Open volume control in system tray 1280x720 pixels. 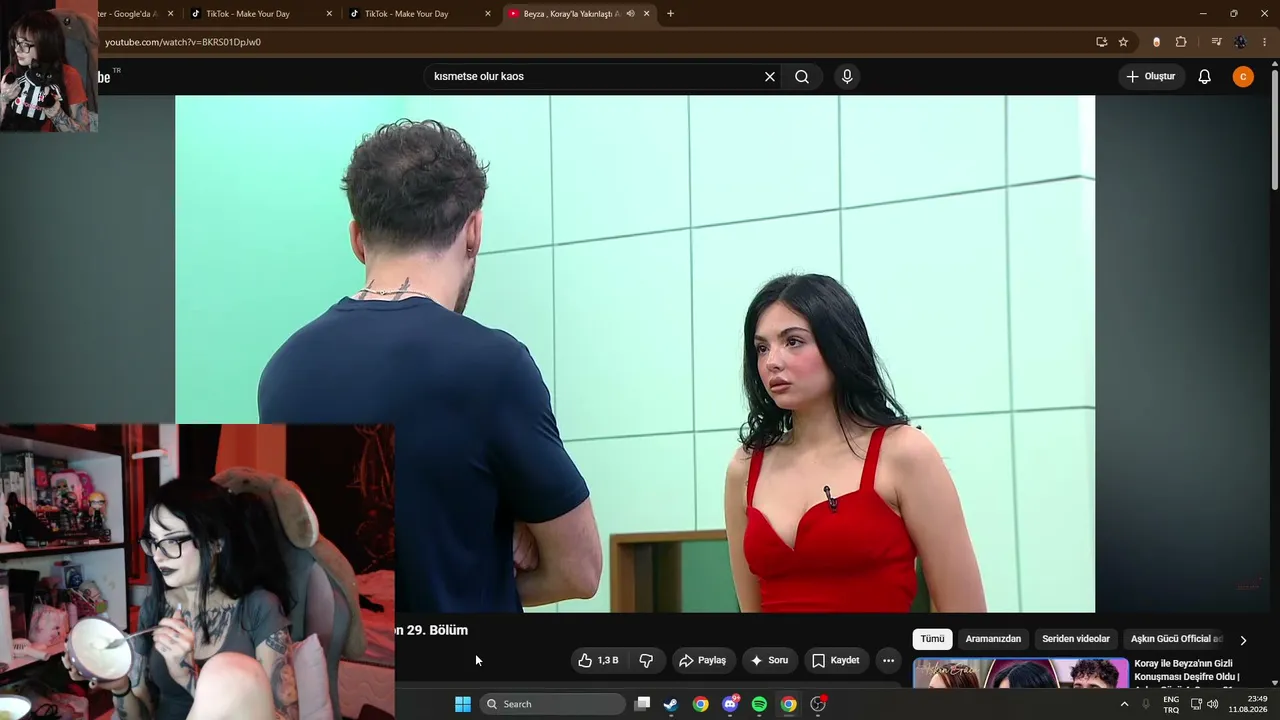pyautogui.click(x=1213, y=704)
